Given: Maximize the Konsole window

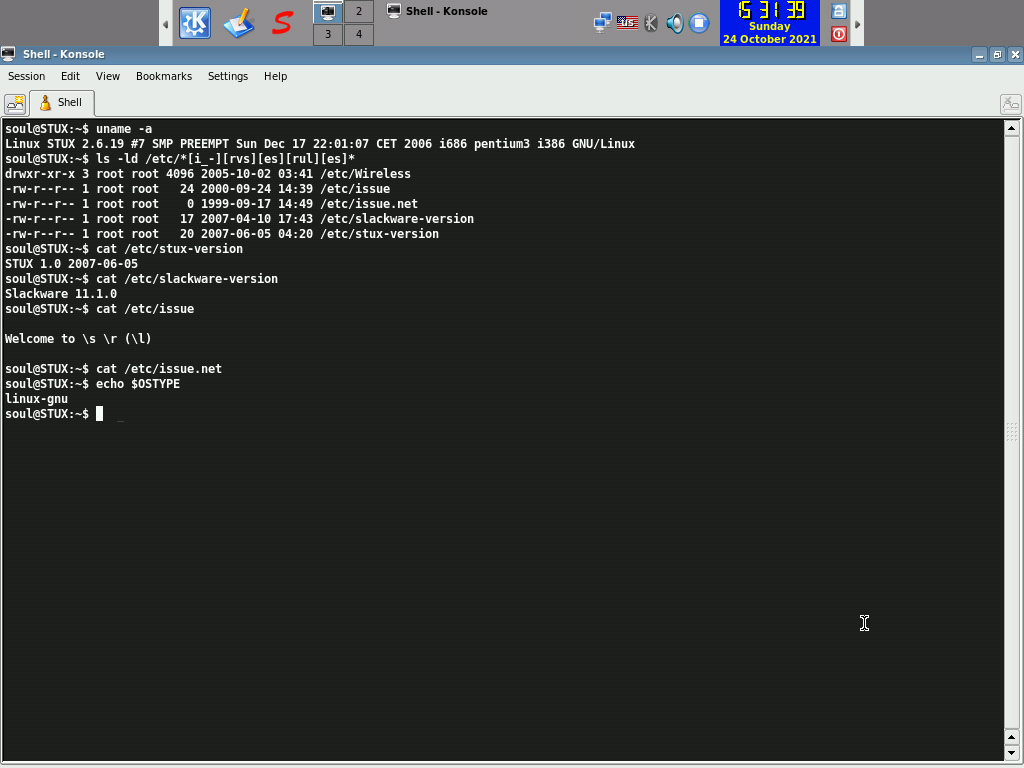Looking at the screenshot, I should coord(997,55).
